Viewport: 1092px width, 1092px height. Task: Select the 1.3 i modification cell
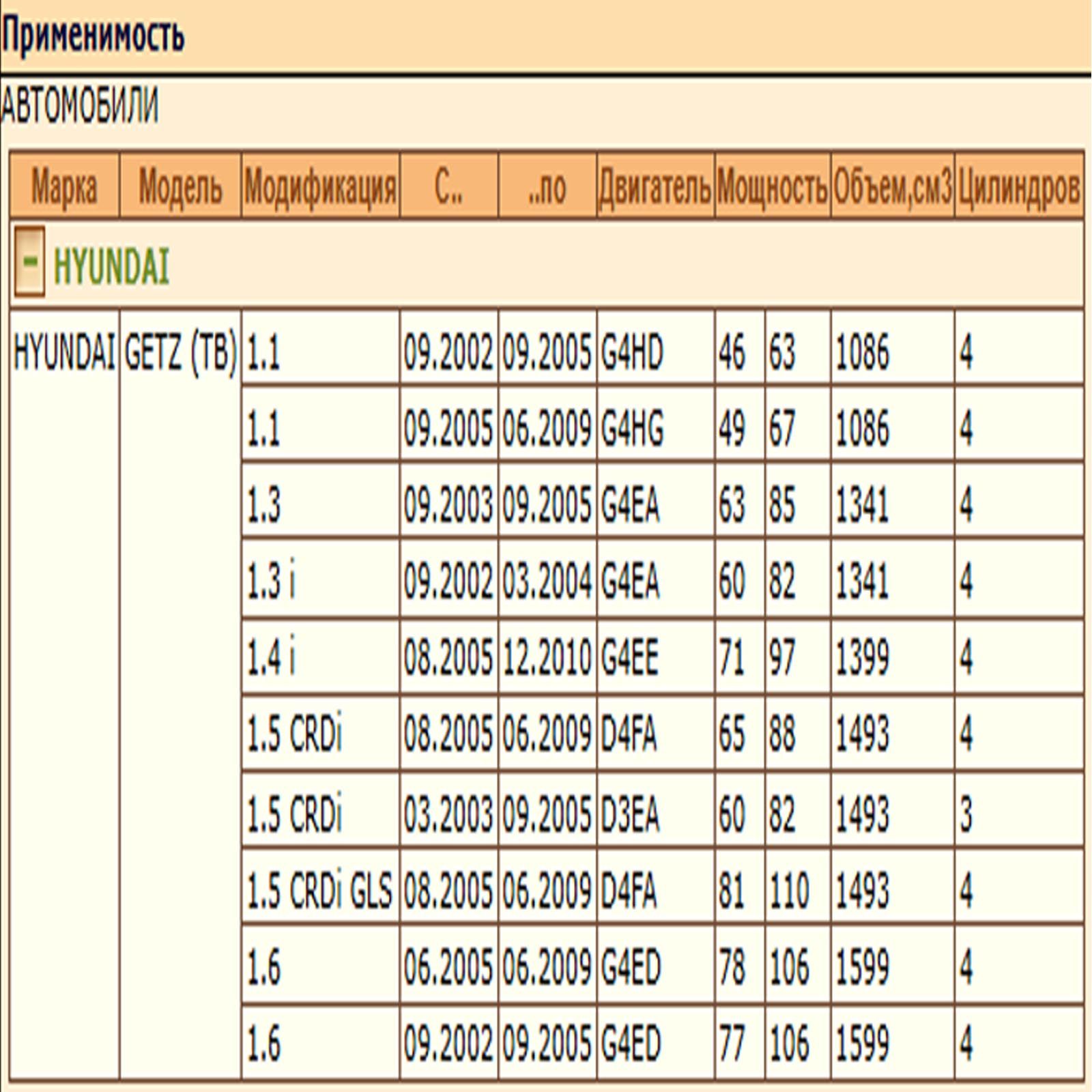320,579
